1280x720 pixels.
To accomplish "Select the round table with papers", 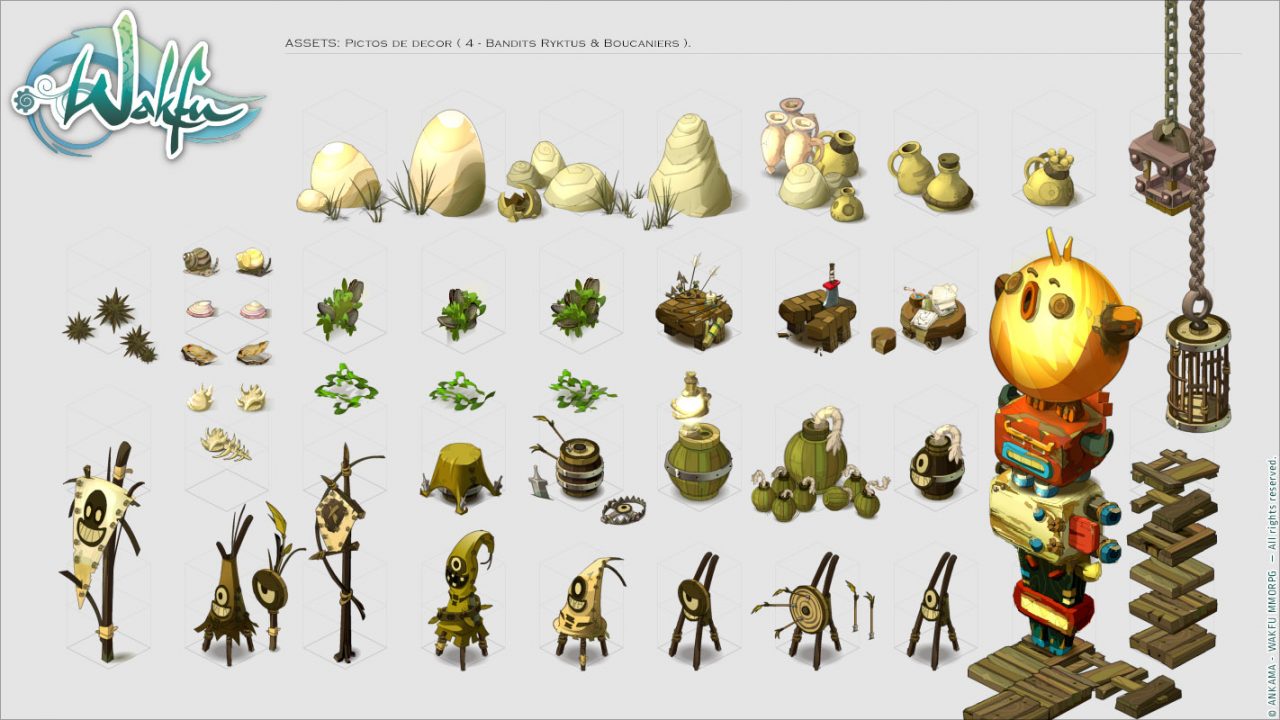I will (931, 315).
